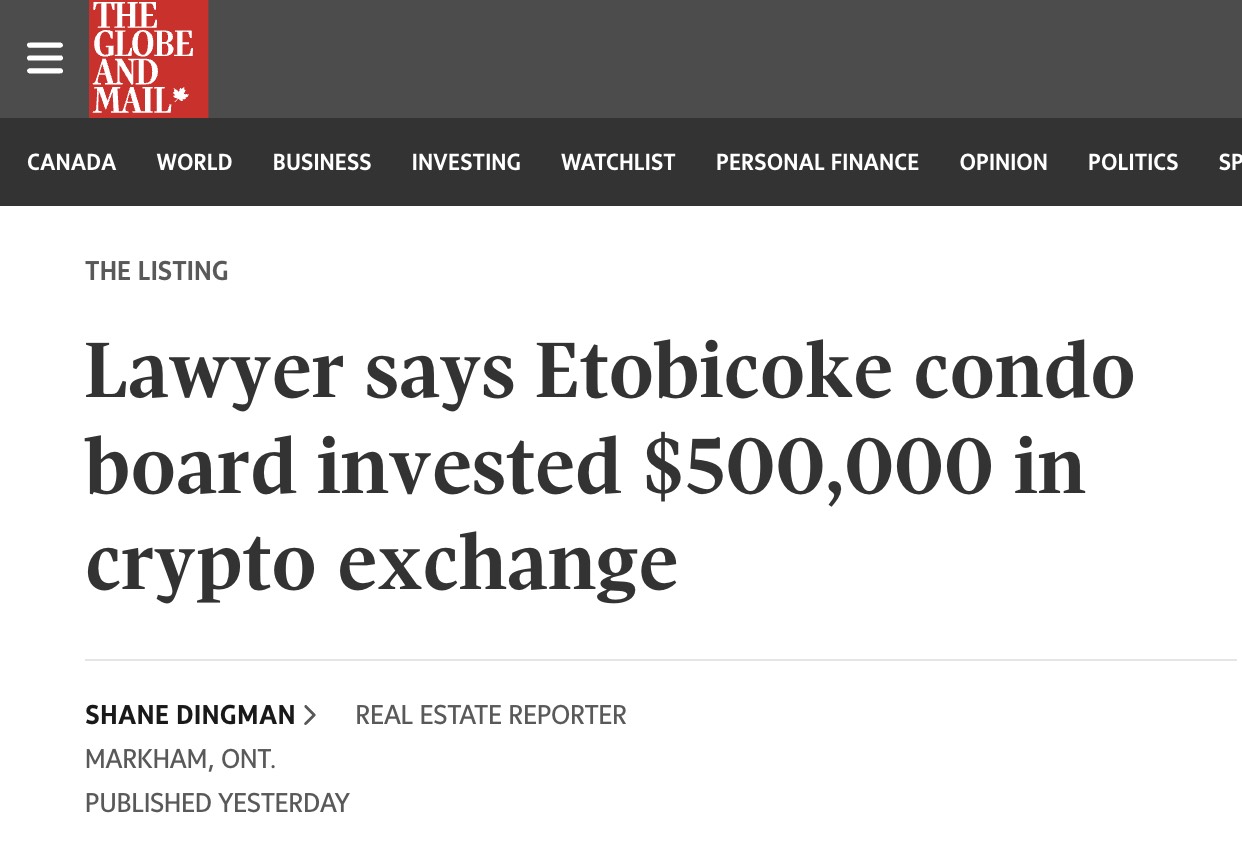Go to the World section
1242x848 pixels.
pos(194,162)
